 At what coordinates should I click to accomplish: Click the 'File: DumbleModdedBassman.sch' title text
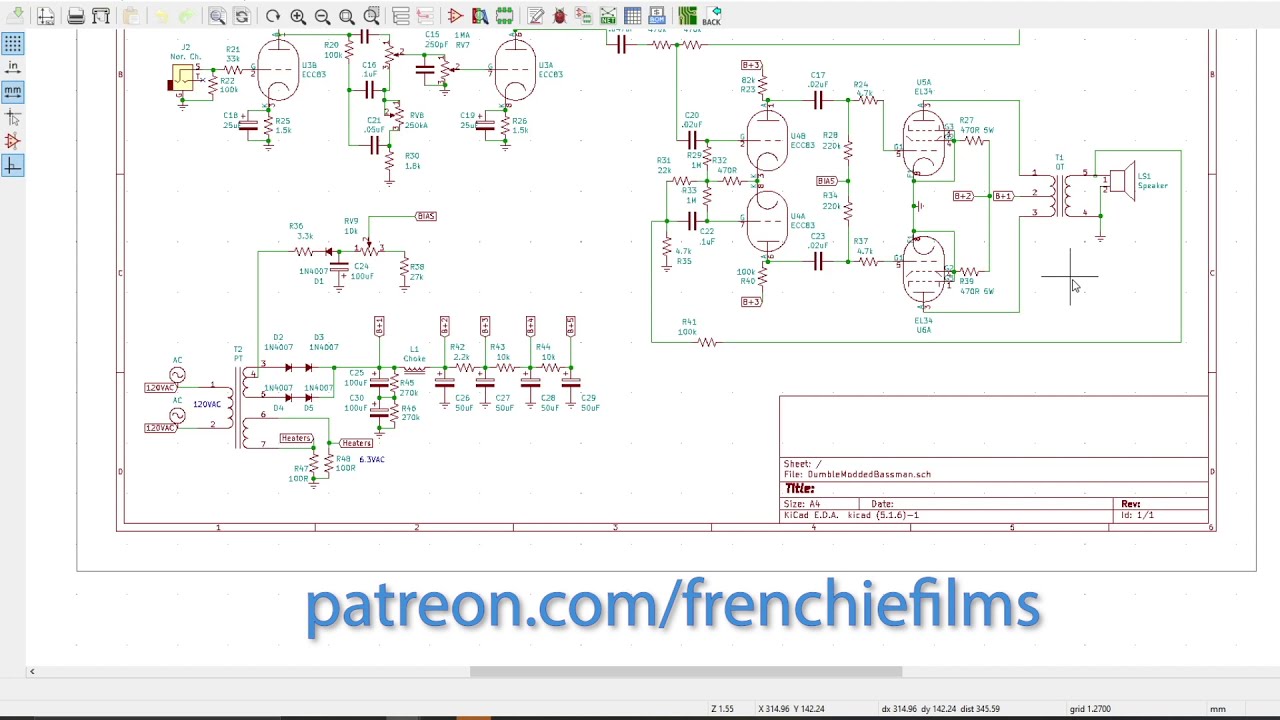[x=857, y=475]
